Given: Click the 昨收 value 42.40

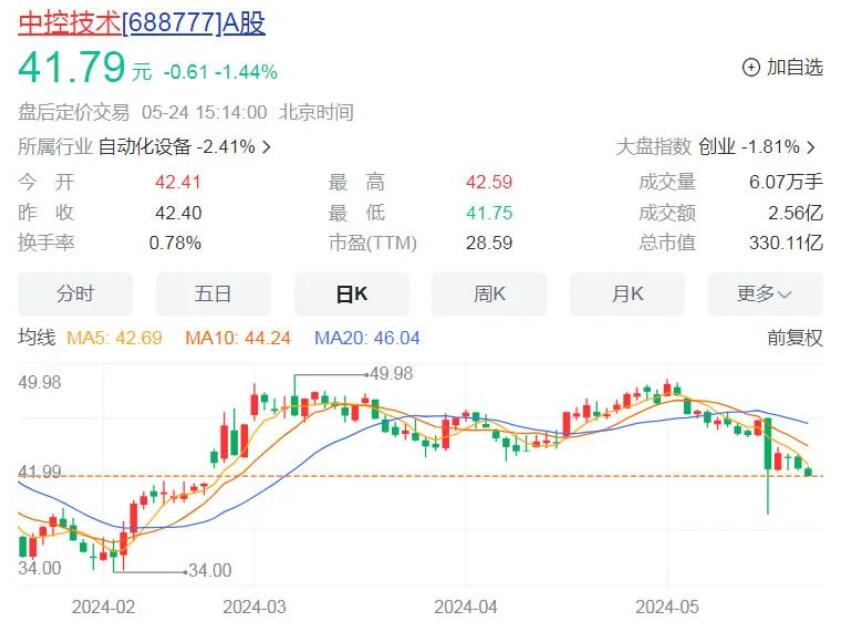Looking at the screenshot, I should point(178,213).
